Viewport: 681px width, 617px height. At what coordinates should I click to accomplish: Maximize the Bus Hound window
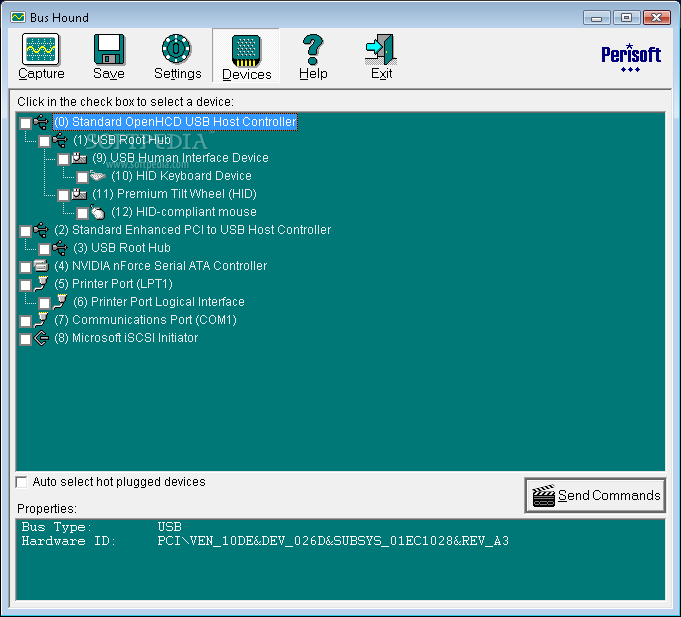pyautogui.click(x=626, y=18)
